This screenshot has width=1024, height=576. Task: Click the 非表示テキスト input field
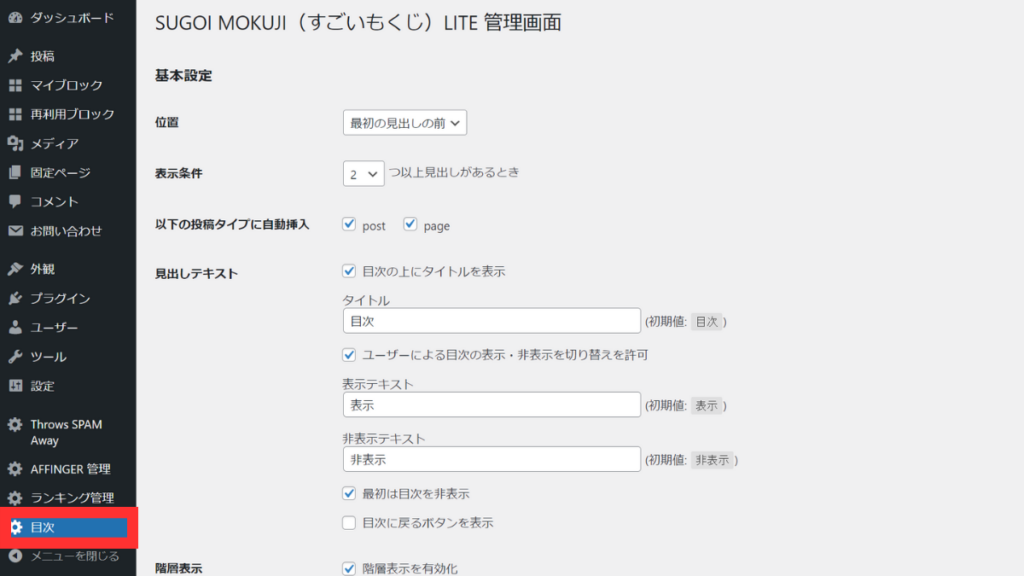pos(492,459)
